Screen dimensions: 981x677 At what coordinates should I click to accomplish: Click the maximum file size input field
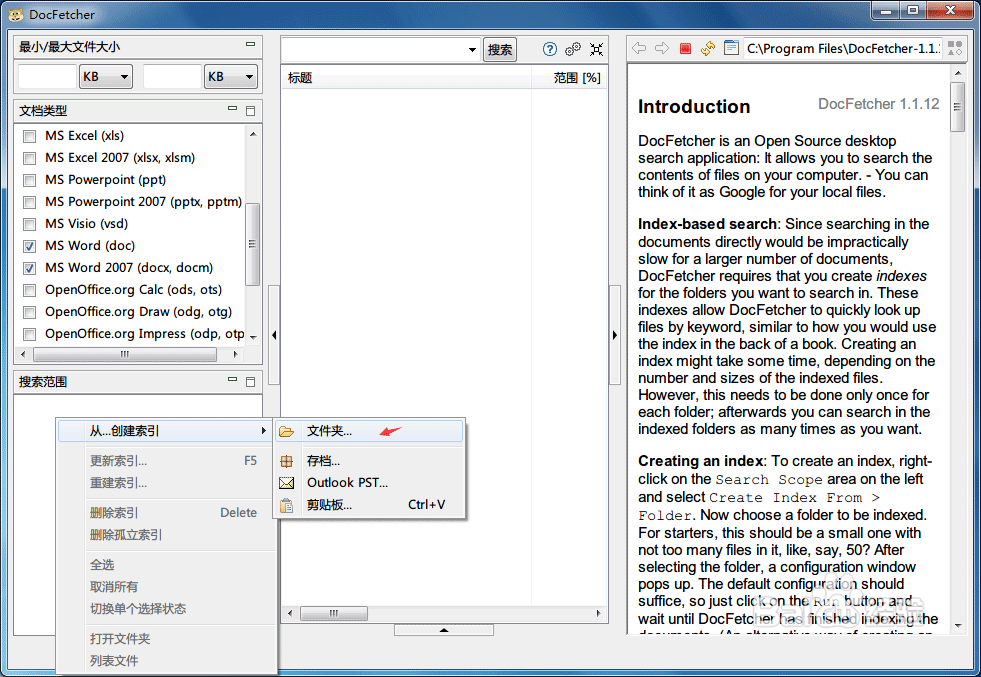[x=172, y=76]
